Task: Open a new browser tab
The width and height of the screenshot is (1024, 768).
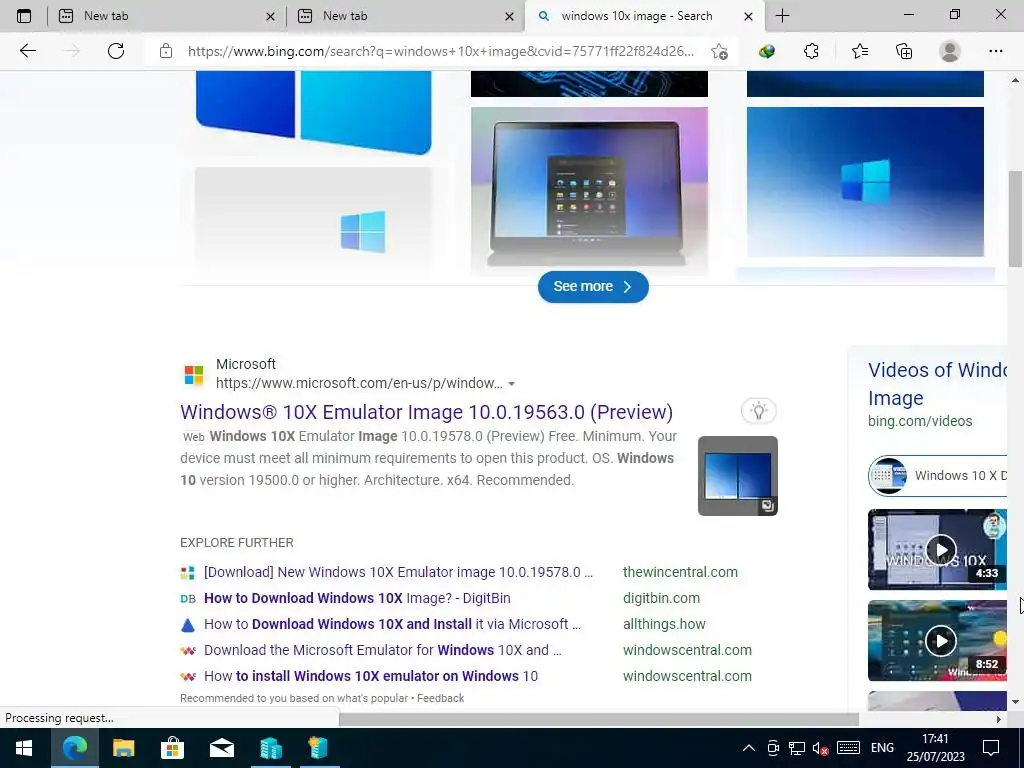Action: [x=782, y=16]
